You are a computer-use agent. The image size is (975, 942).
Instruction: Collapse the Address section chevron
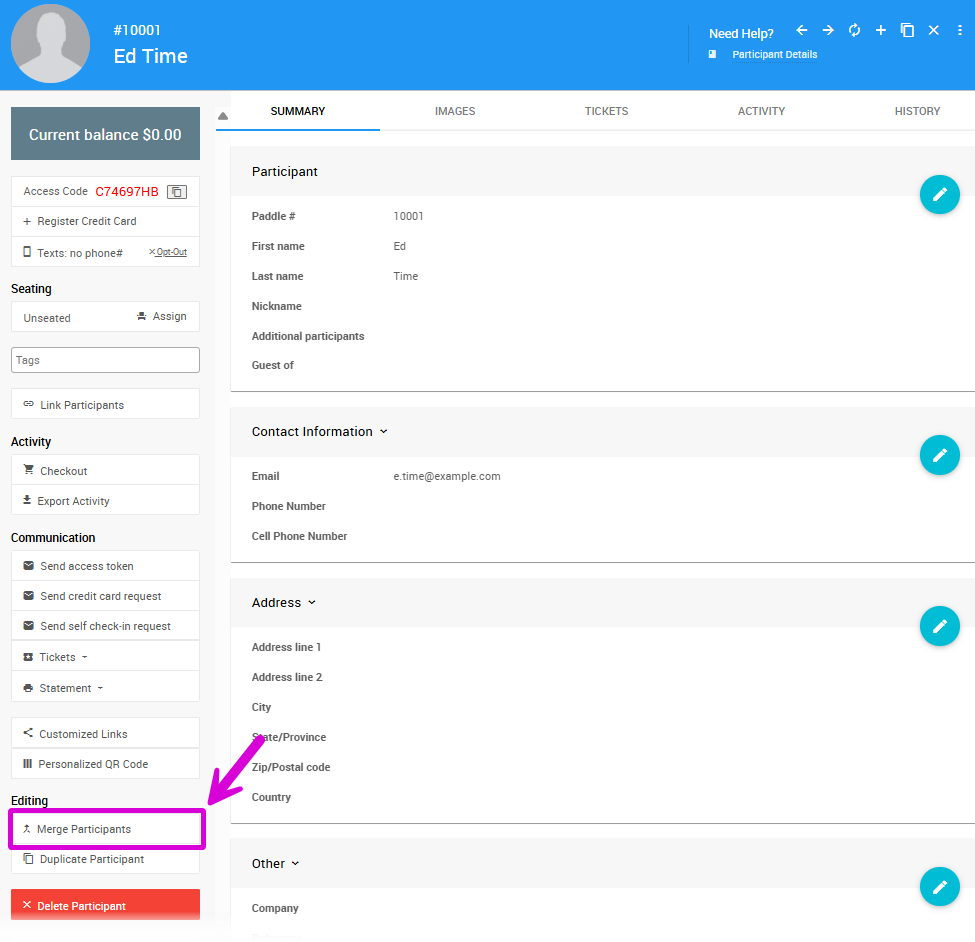312,603
